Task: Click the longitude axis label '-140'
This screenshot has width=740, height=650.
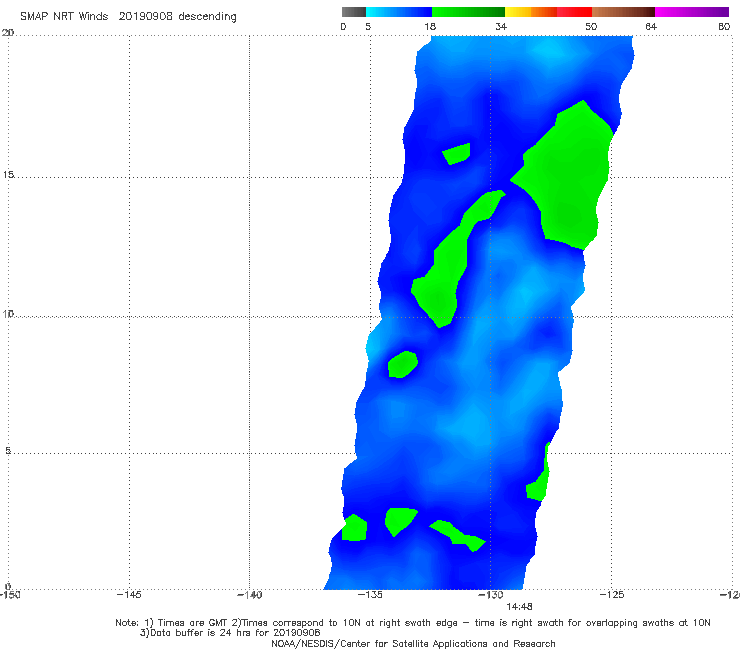Action: (249, 595)
